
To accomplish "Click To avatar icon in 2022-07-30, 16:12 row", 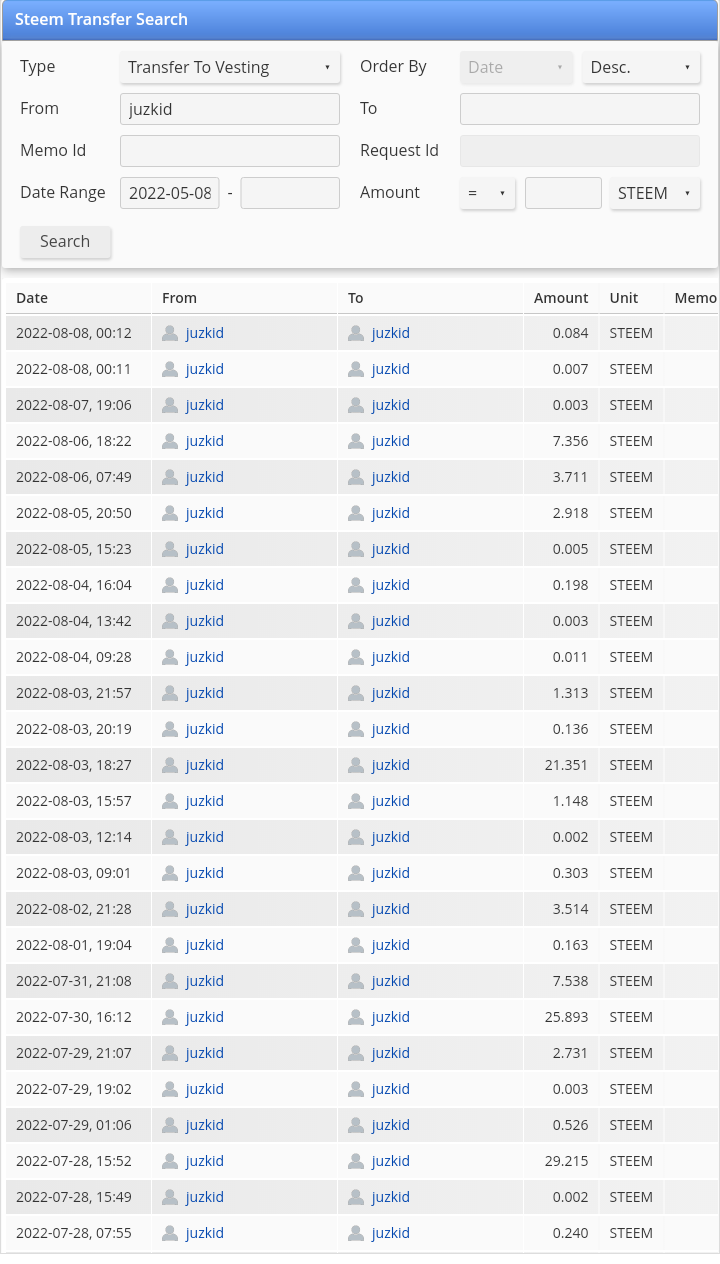I will [x=356, y=1017].
